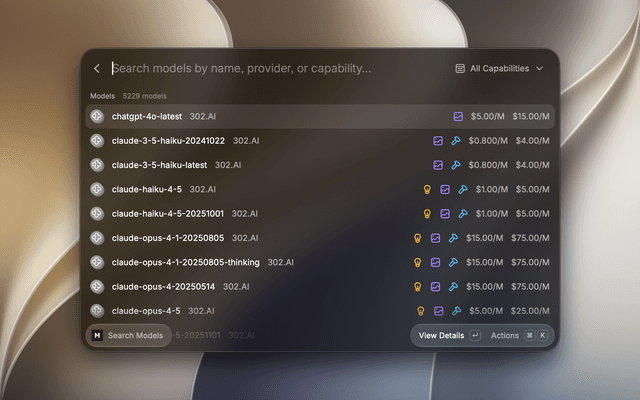The image size is (640, 400).
Task: Click the provider icon for claude-opus-4-5 row
Action: click(x=97, y=311)
